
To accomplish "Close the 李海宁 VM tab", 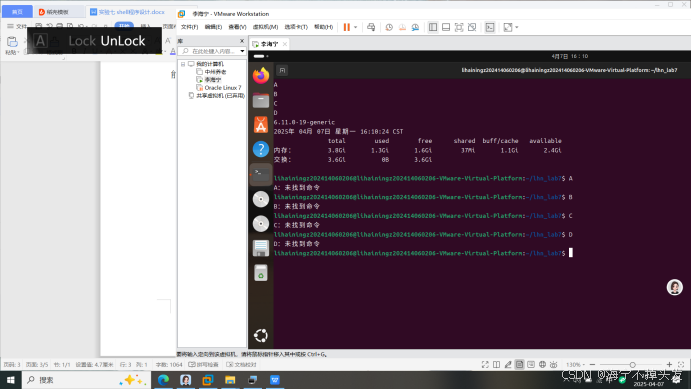I will click(285, 44).
